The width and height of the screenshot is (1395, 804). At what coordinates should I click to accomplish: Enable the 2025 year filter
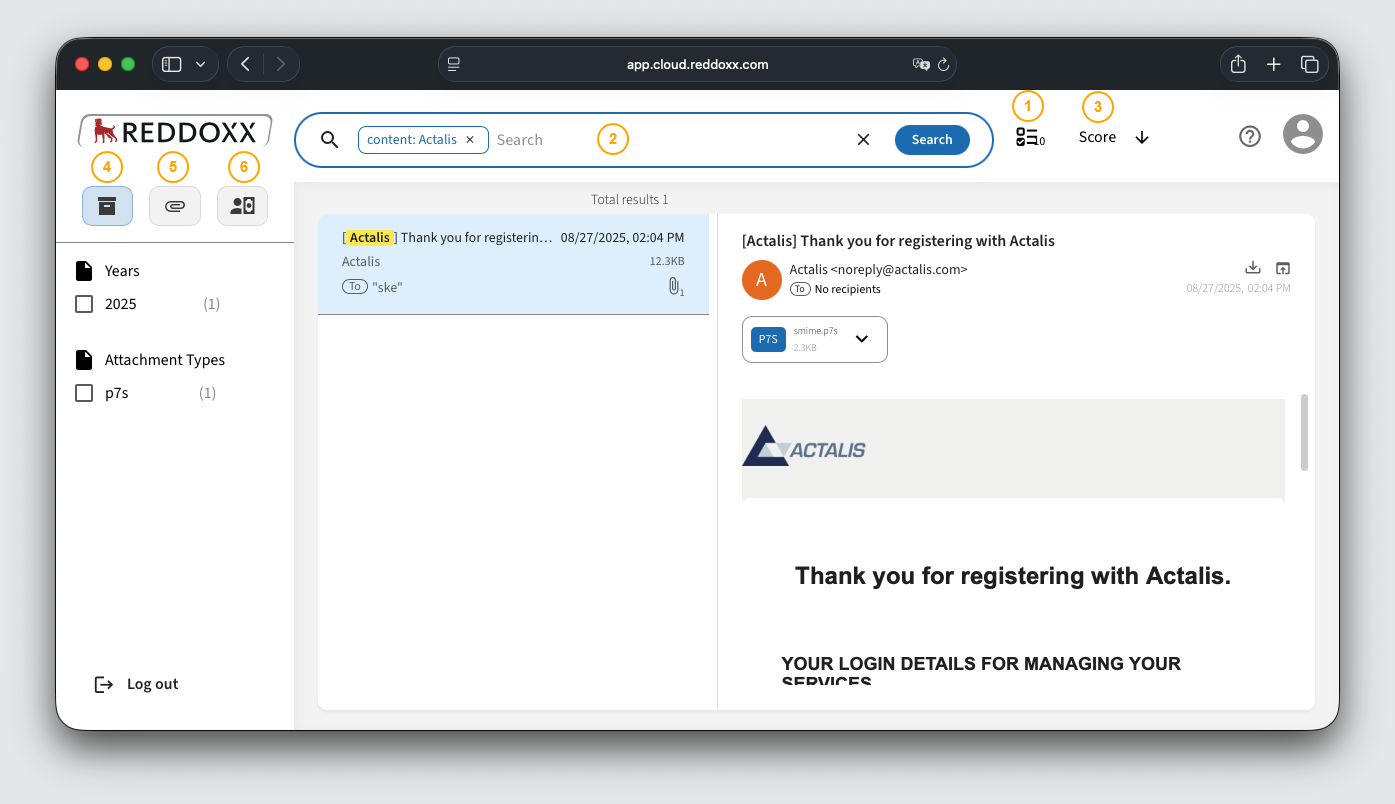(83, 303)
